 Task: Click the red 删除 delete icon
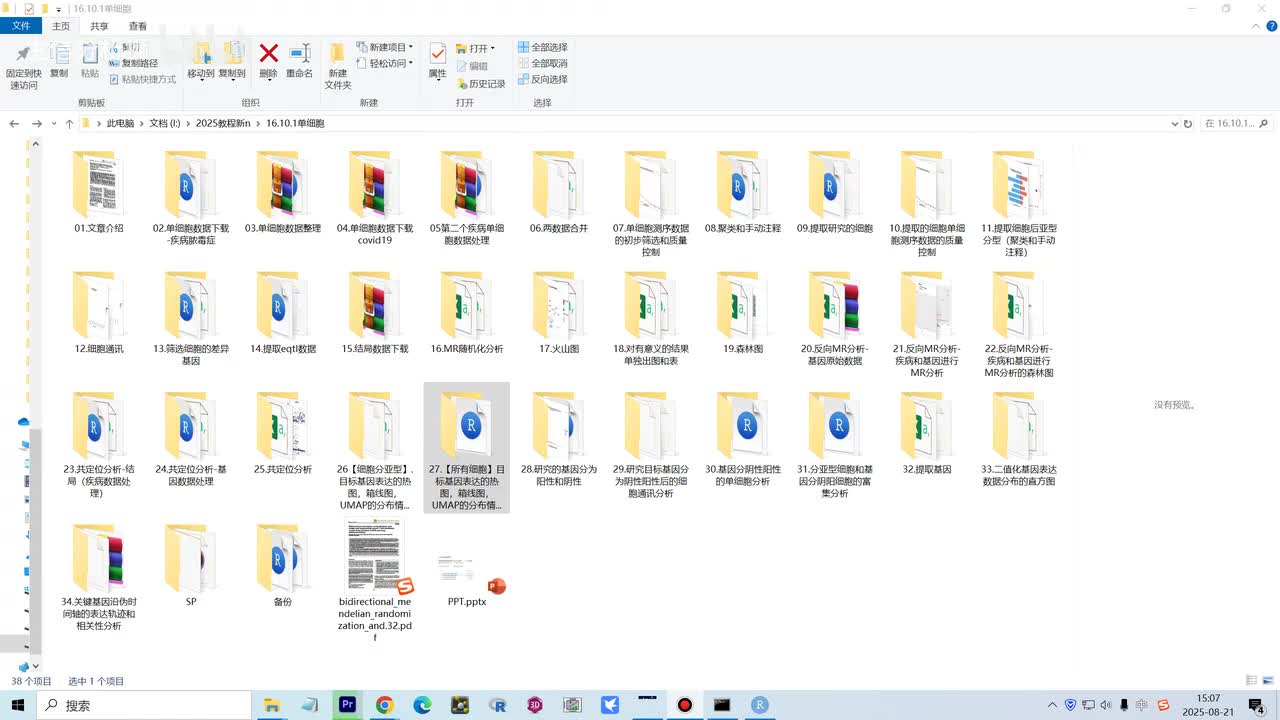point(268,53)
